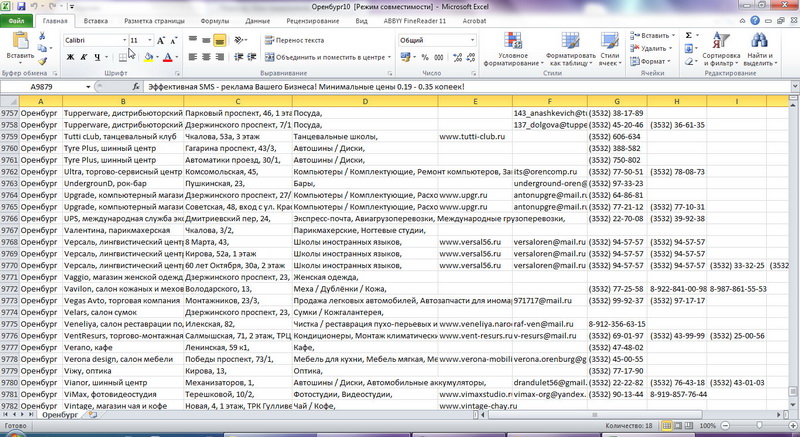
Task: Align cell text to the left
Action: pyautogui.click(x=193, y=57)
